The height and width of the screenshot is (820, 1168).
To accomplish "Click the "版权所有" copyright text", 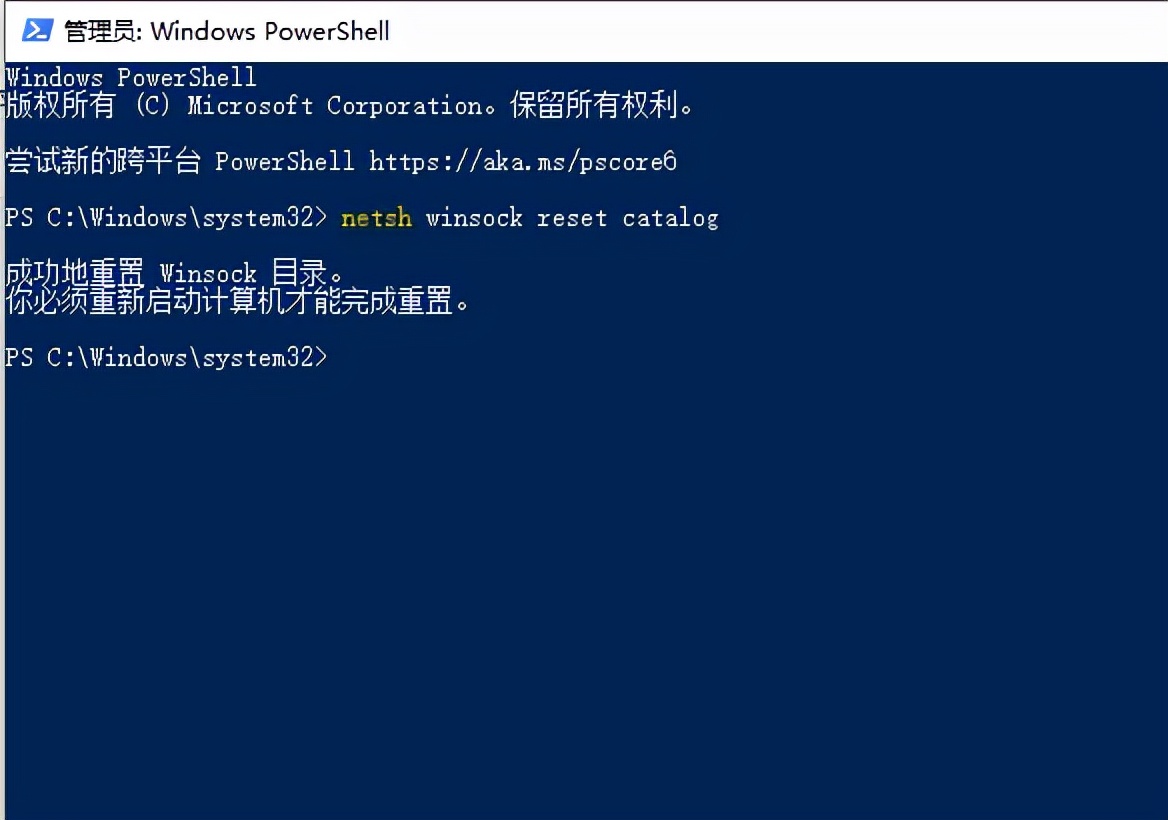I will click(62, 105).
